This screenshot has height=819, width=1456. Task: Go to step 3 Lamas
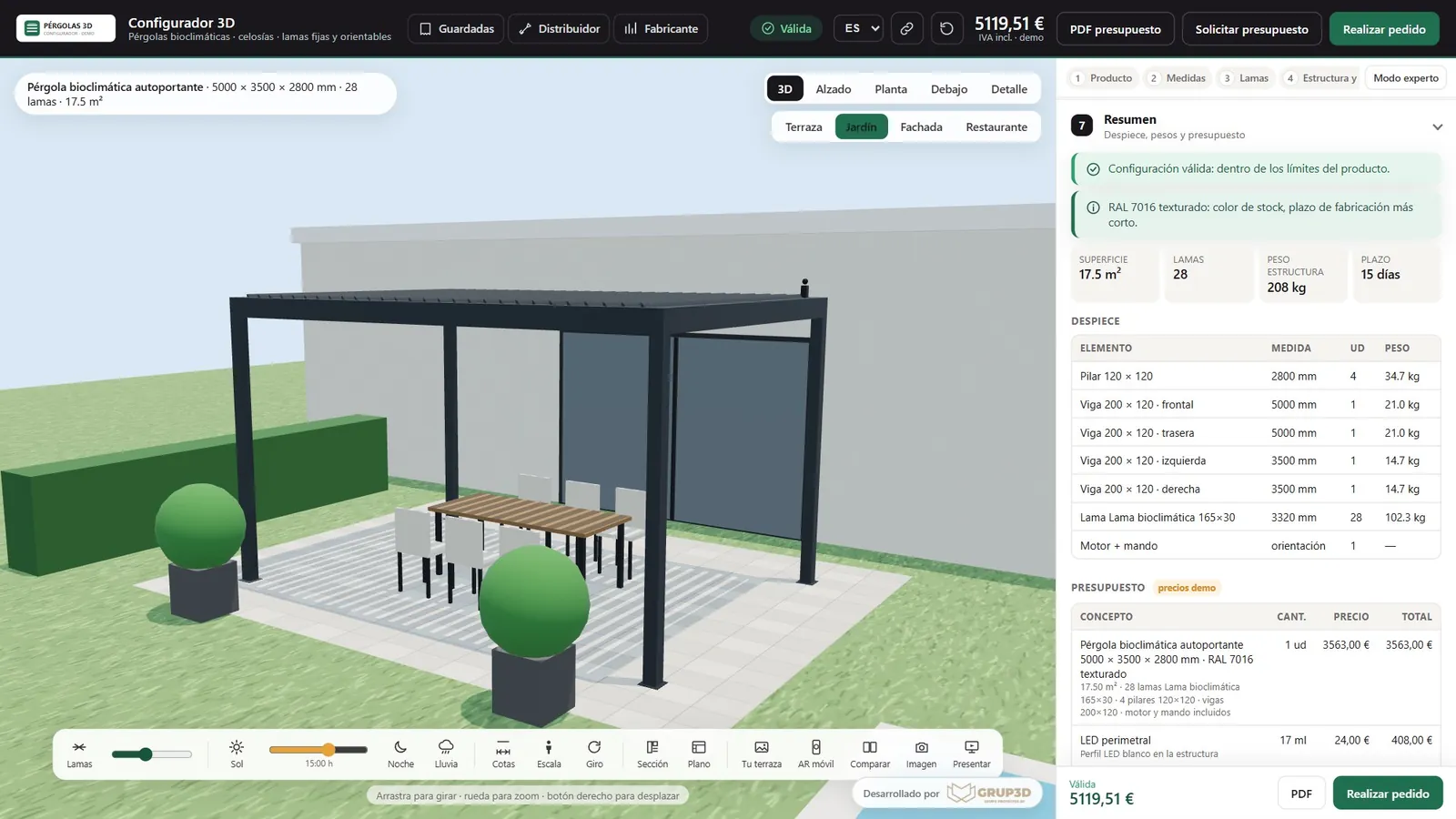click(x=1246, y=78)
